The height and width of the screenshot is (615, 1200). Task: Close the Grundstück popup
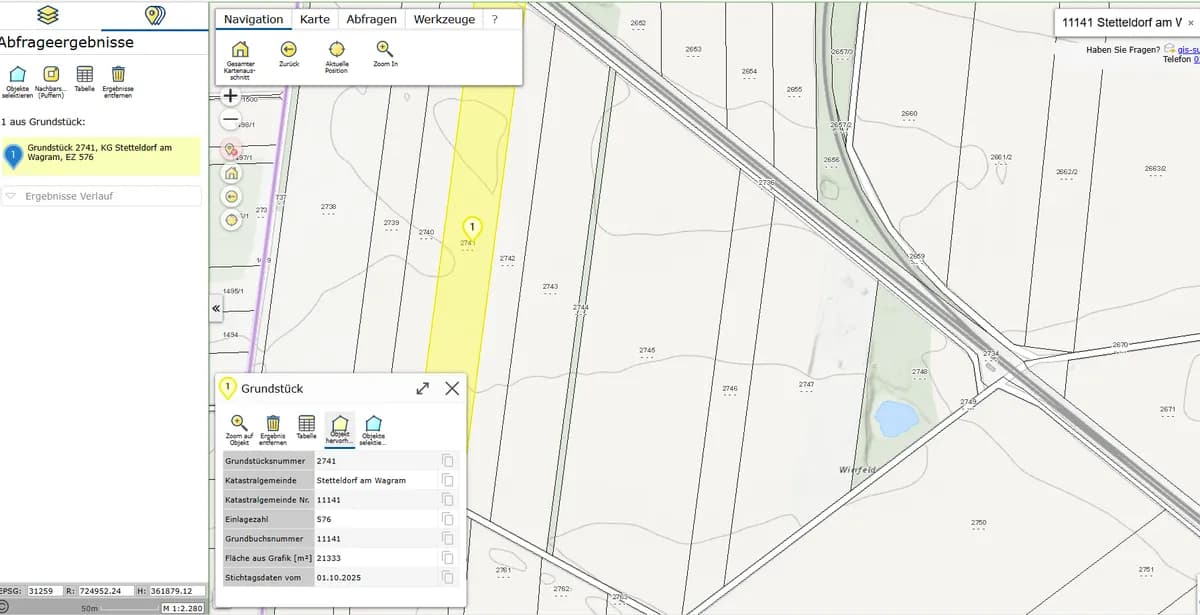452,388
